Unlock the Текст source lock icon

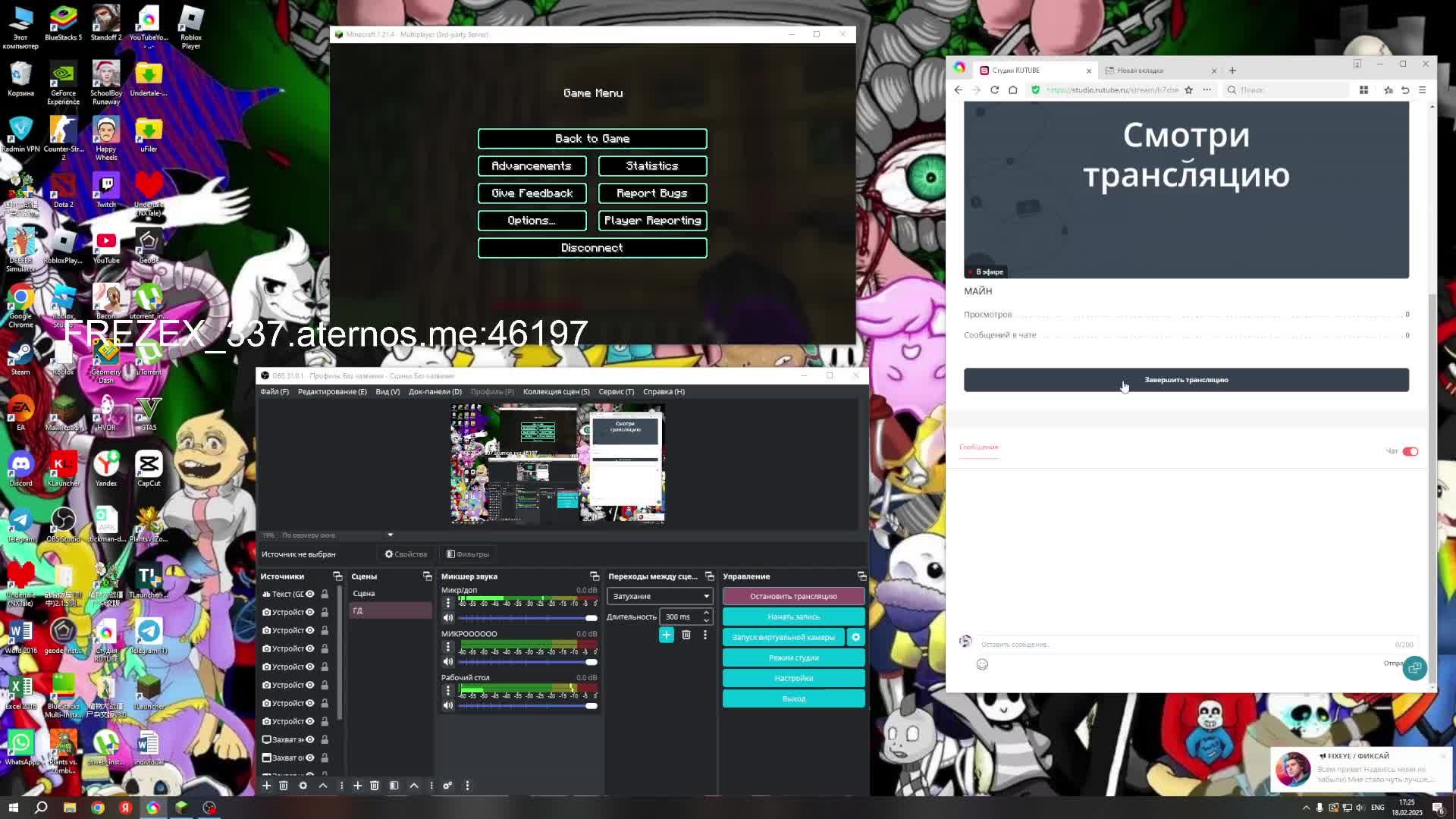tap(325, 594)
